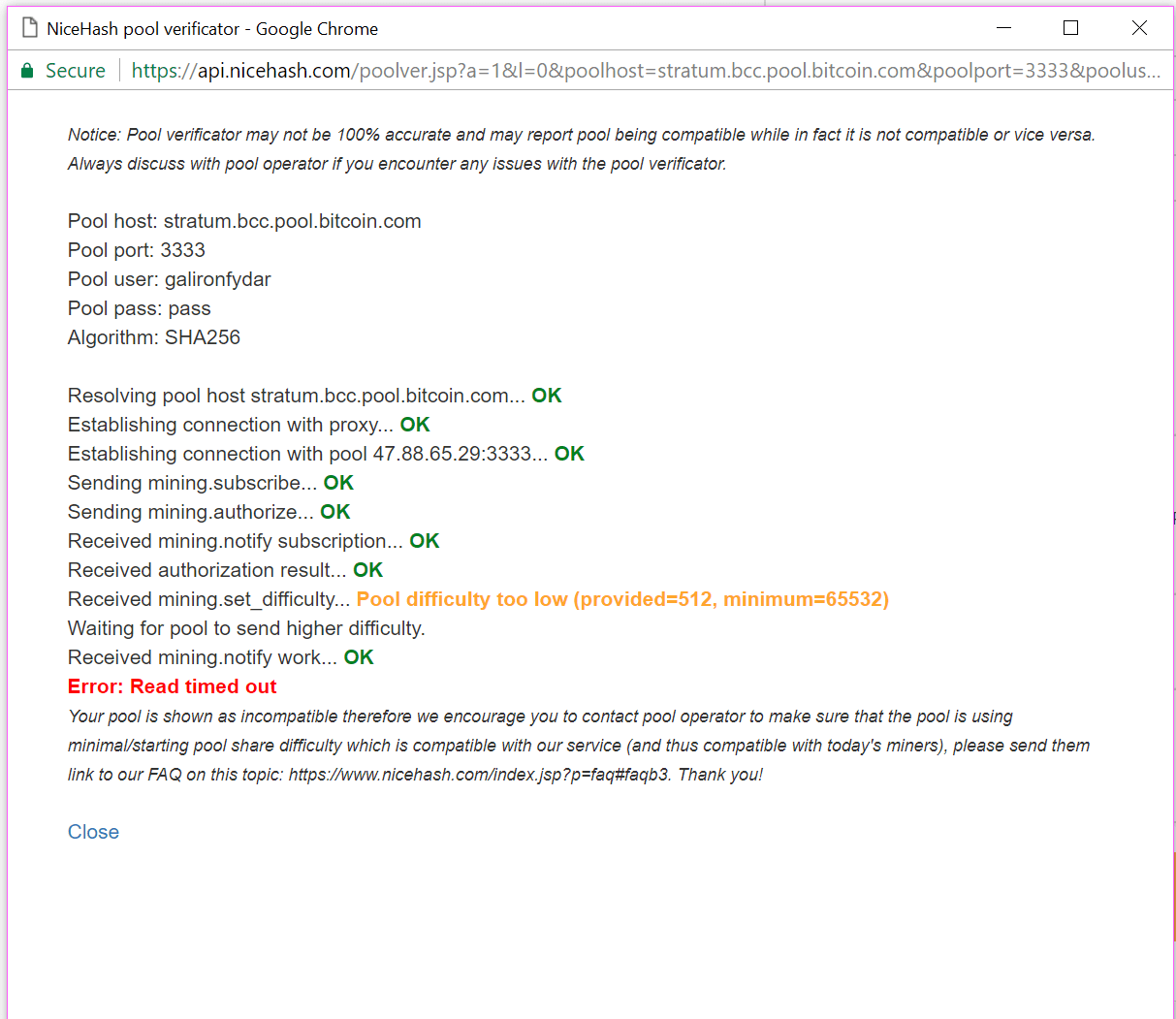The image size is (1176, 1019).
Task: Click the orange 'Pool difficulty too low' warning
Action: tap(622, 599)
